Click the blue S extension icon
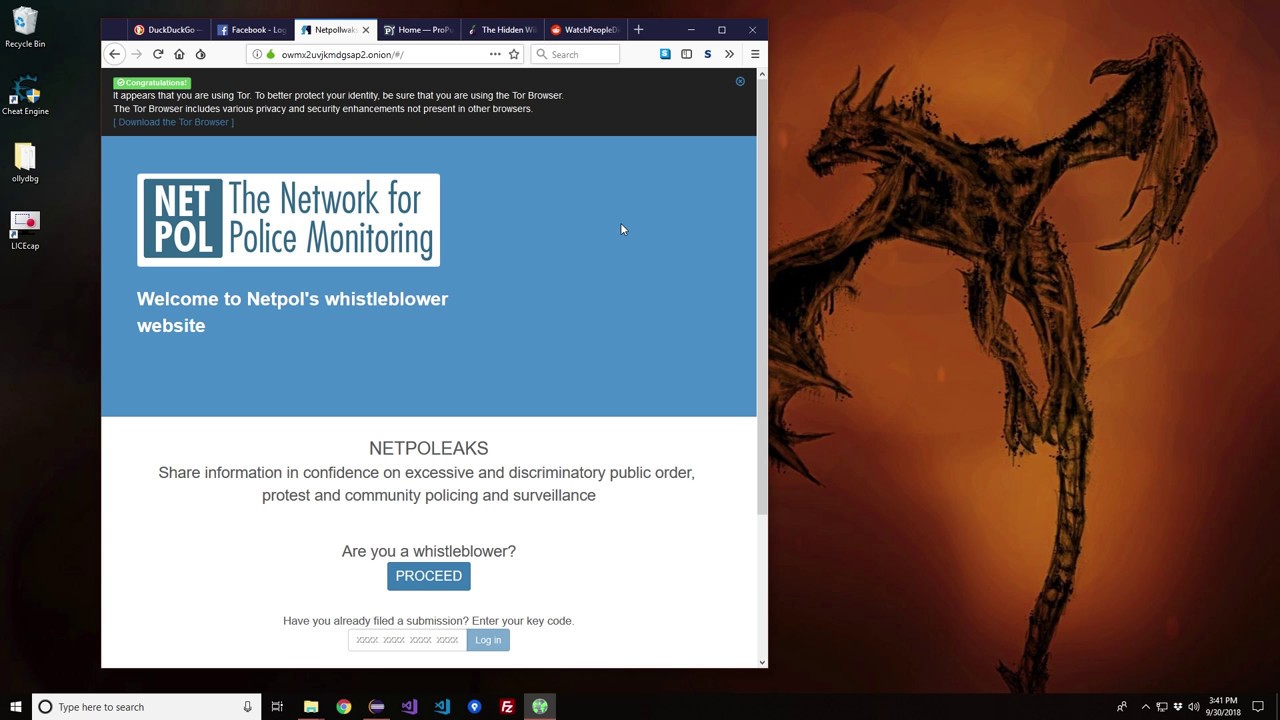 tap(665, 54)
